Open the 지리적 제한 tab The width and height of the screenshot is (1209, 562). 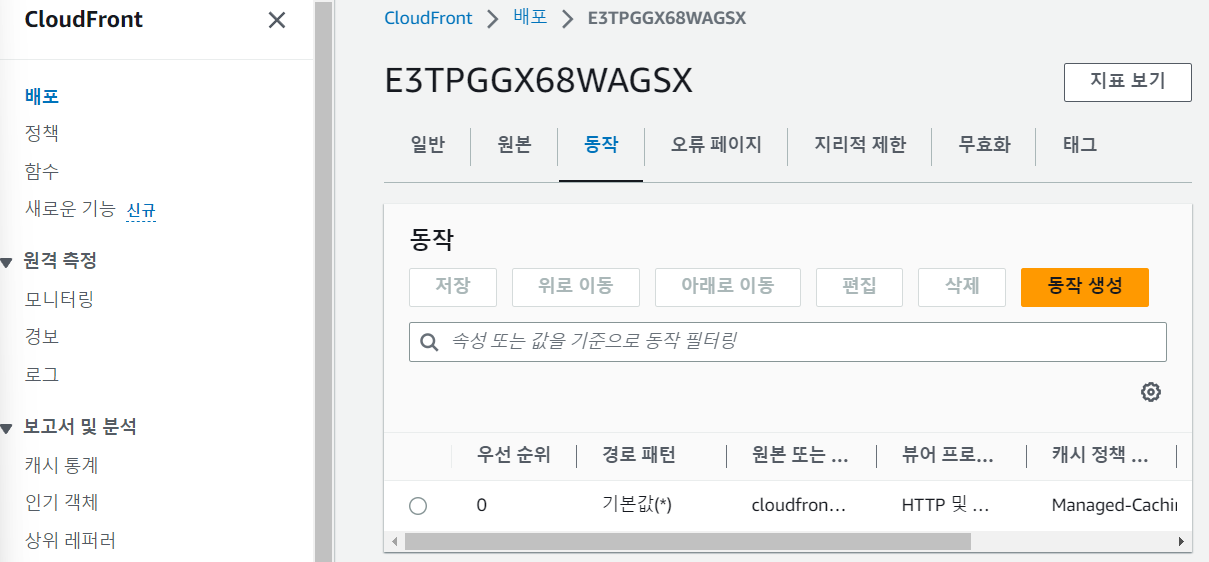click(x=860, y=145)
